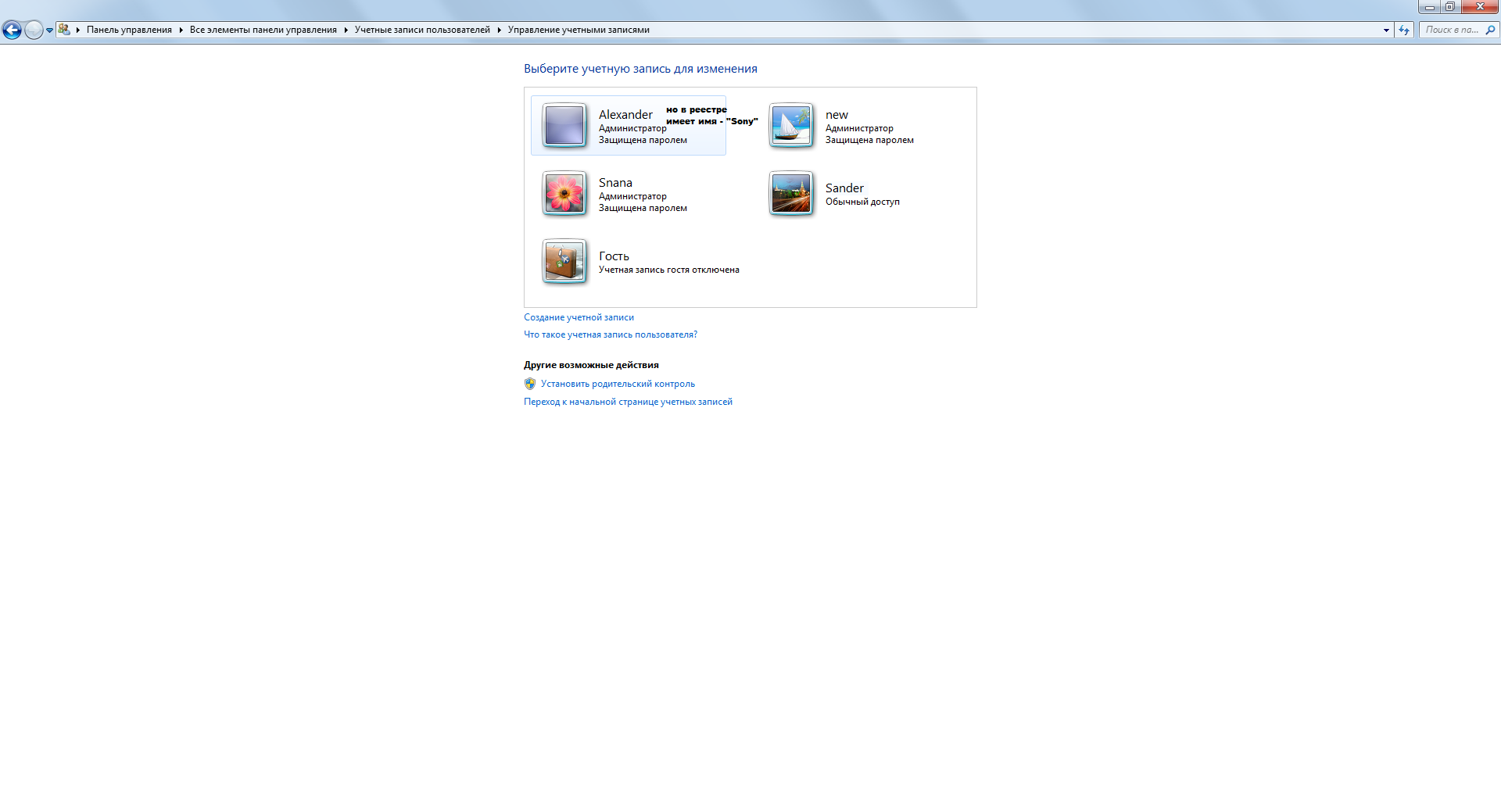Viewport: 1501px width, 812px height.
Task: Click the Sander account name
Action: pyautogui.click(x=844, y=188)
